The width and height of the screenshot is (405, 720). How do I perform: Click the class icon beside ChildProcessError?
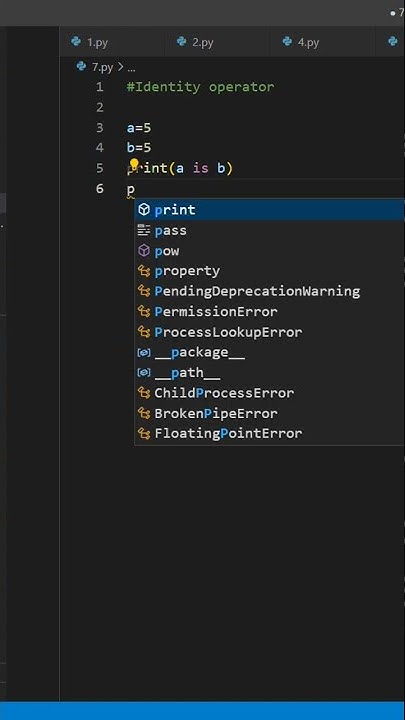tap(144, 393)
